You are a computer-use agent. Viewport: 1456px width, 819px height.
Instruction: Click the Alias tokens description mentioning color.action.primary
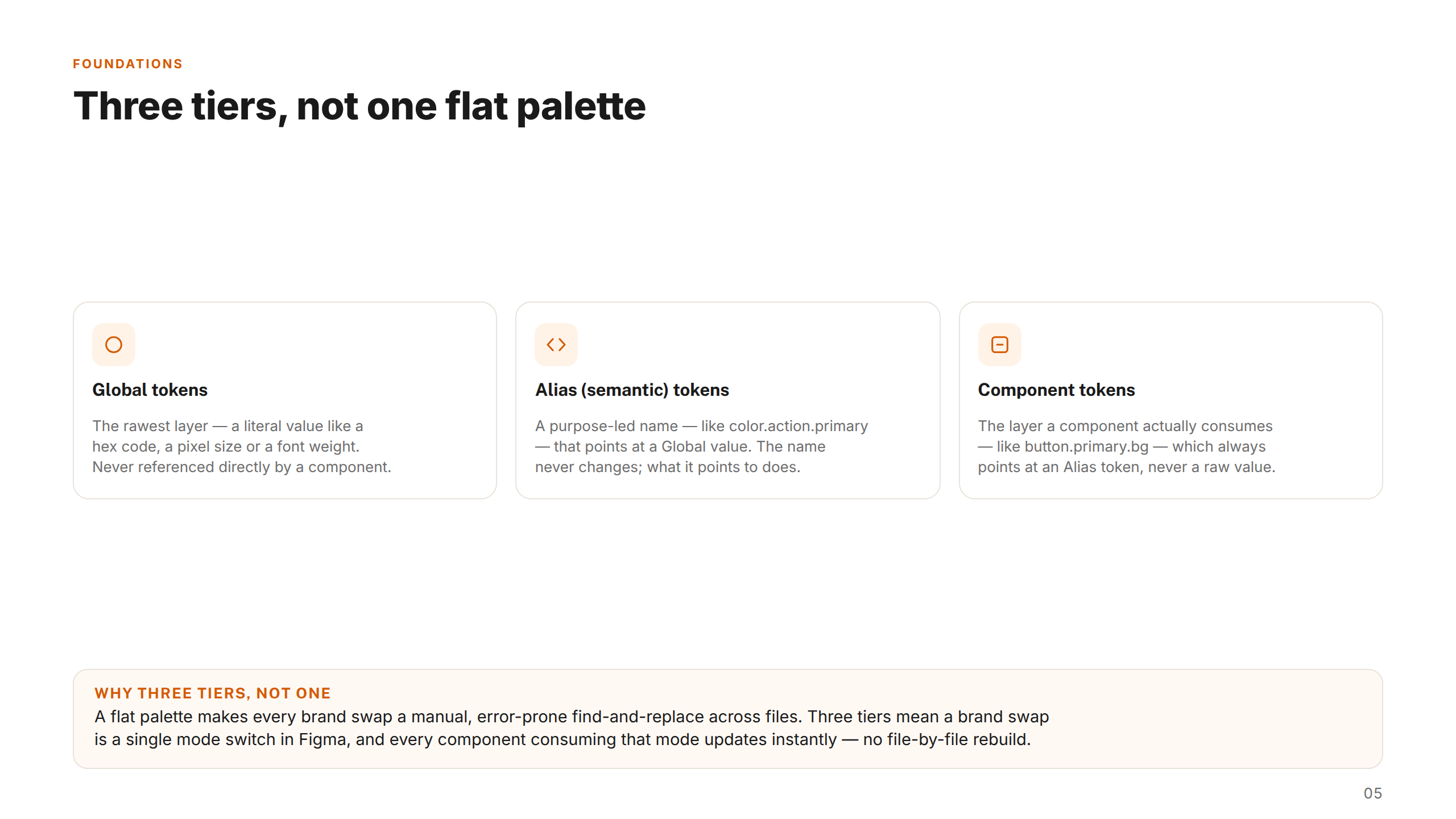click(x=701, y=446)
